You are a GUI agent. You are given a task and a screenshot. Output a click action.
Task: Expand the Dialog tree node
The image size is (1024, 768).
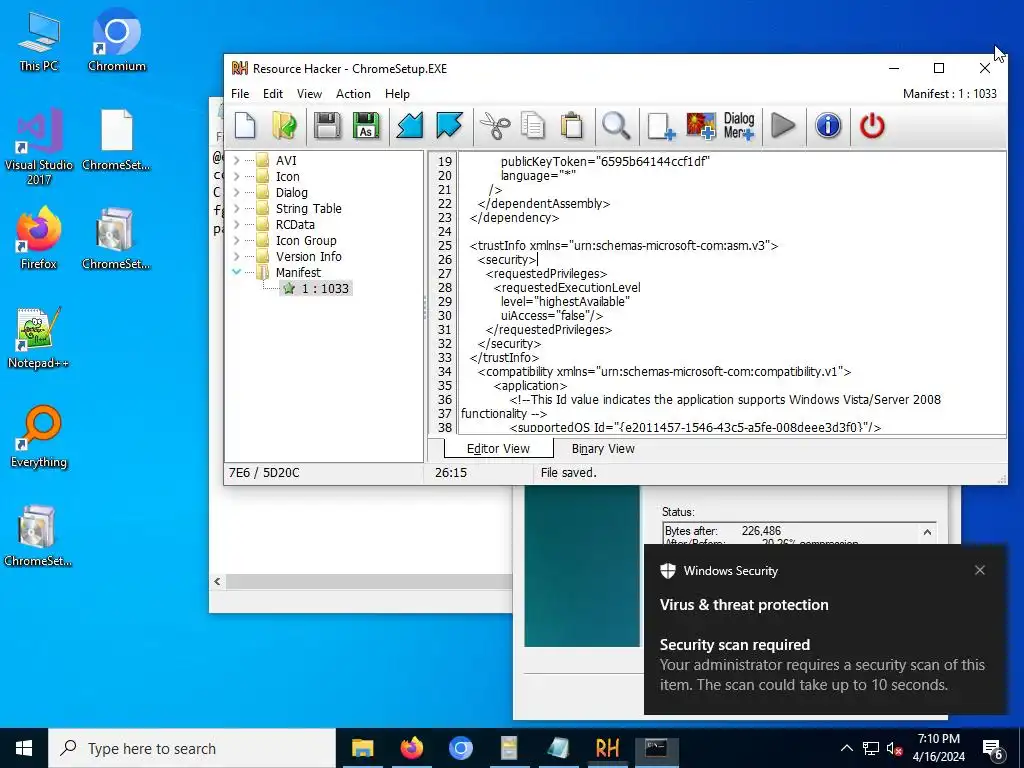(236, 193)
